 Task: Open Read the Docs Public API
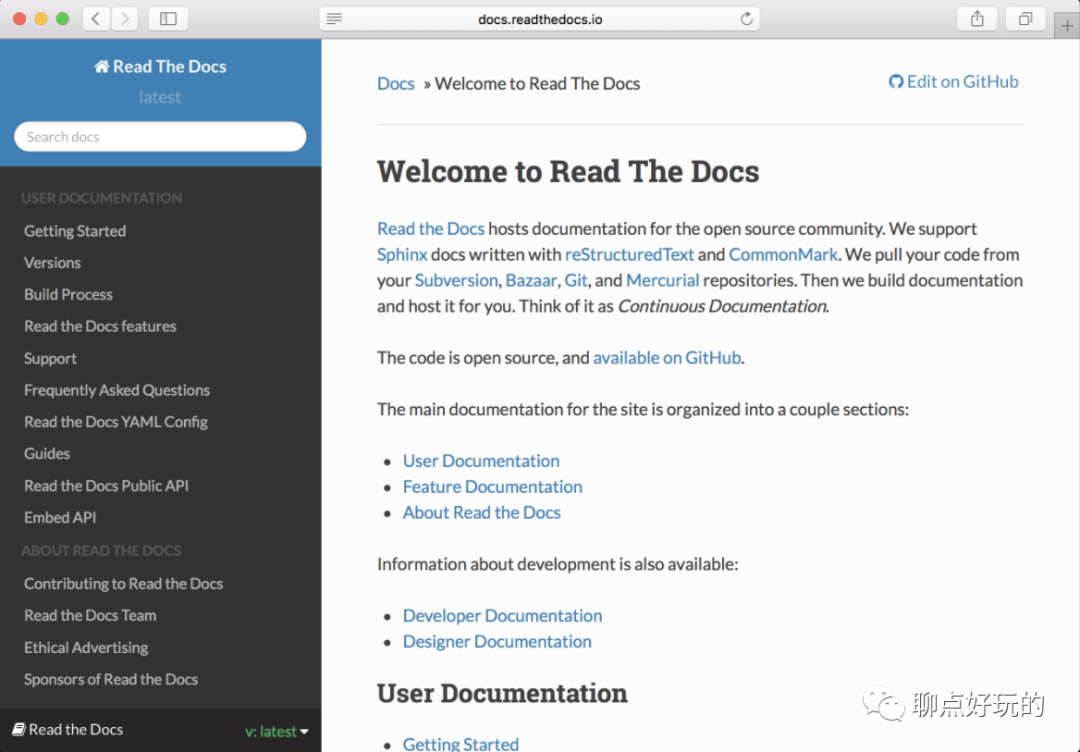tap(106, 485)
